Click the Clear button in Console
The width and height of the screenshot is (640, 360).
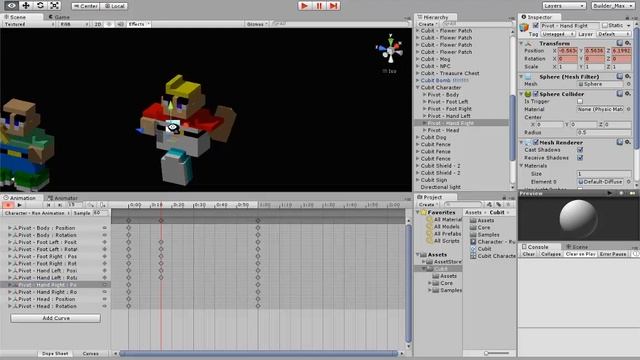(x=529, y=254)
